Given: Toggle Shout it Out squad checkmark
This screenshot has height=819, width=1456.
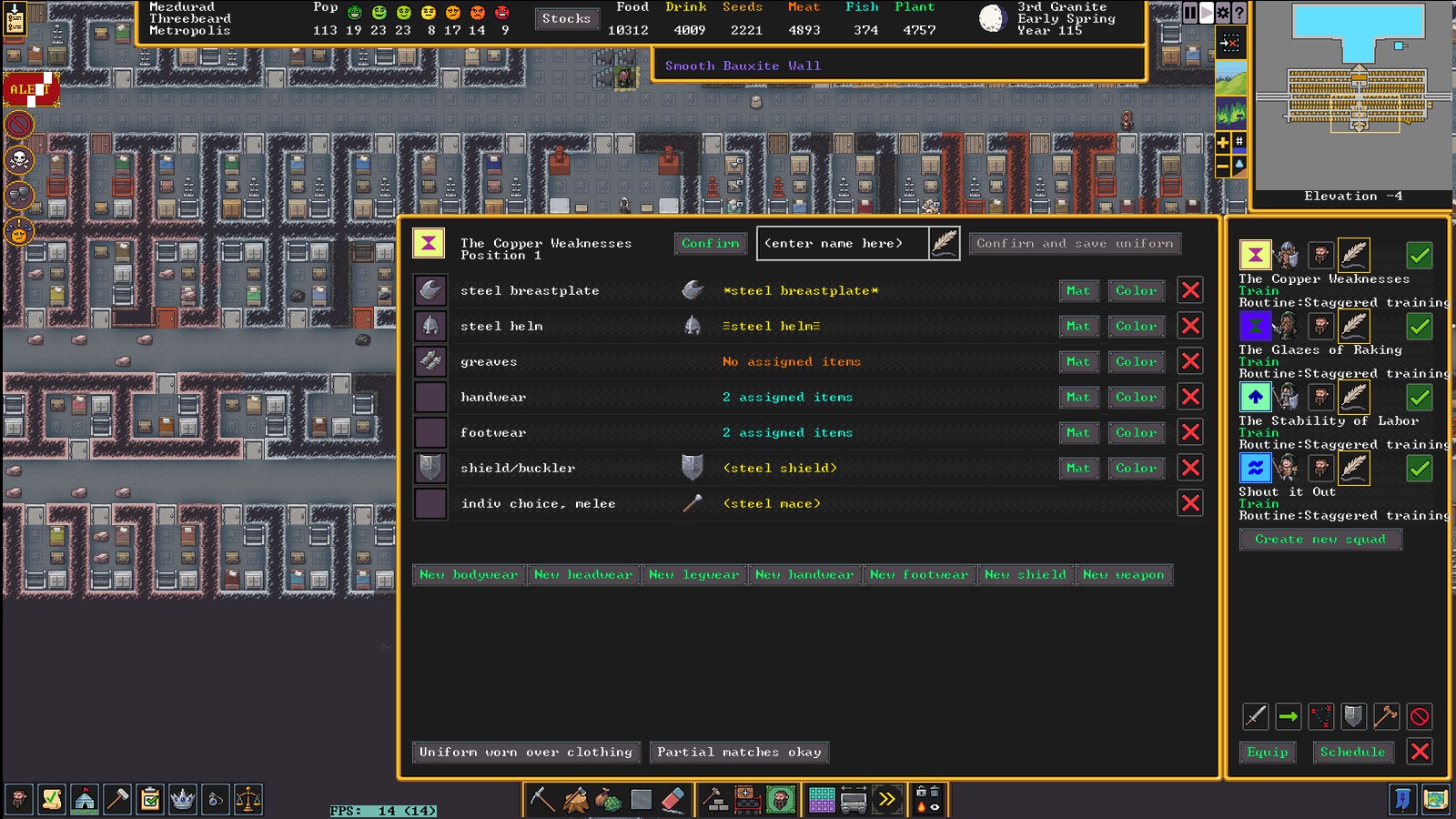Looking at the screenshot, I should click(x=1419, y=468).
